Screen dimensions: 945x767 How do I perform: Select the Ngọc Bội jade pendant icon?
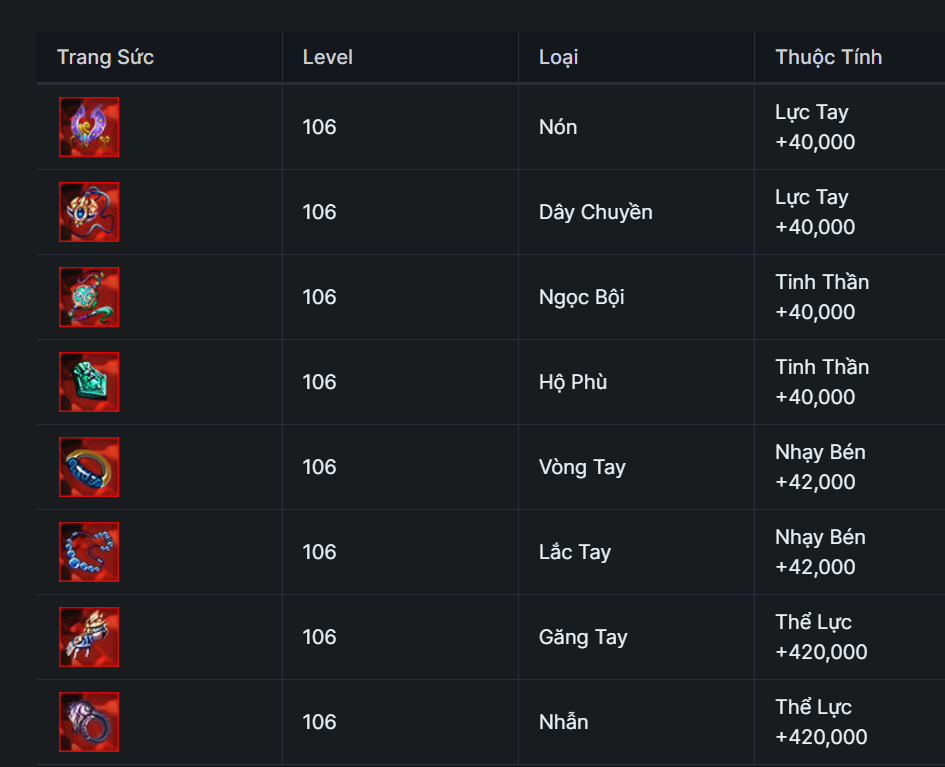click(x=89, y=297)
